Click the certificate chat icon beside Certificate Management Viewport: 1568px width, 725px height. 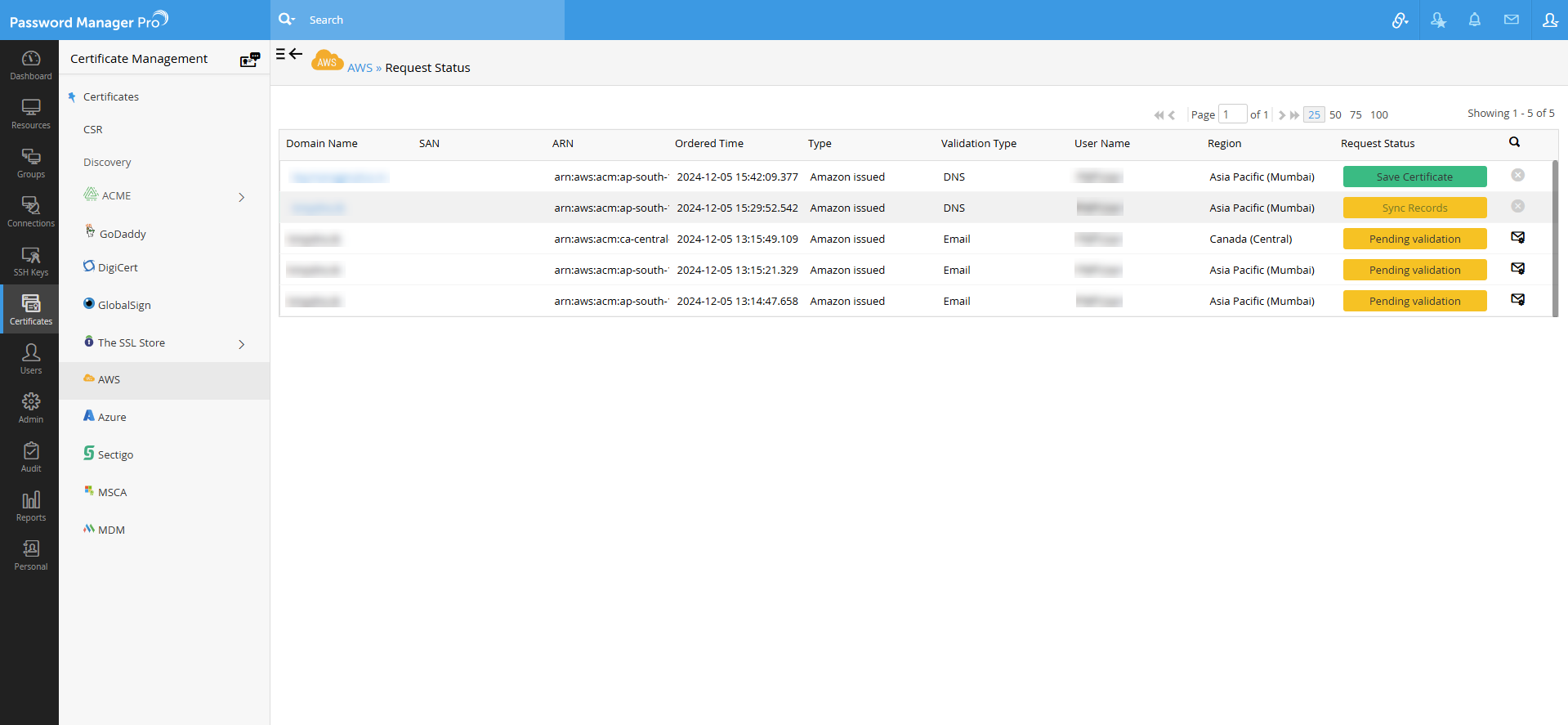click(250, 59)
